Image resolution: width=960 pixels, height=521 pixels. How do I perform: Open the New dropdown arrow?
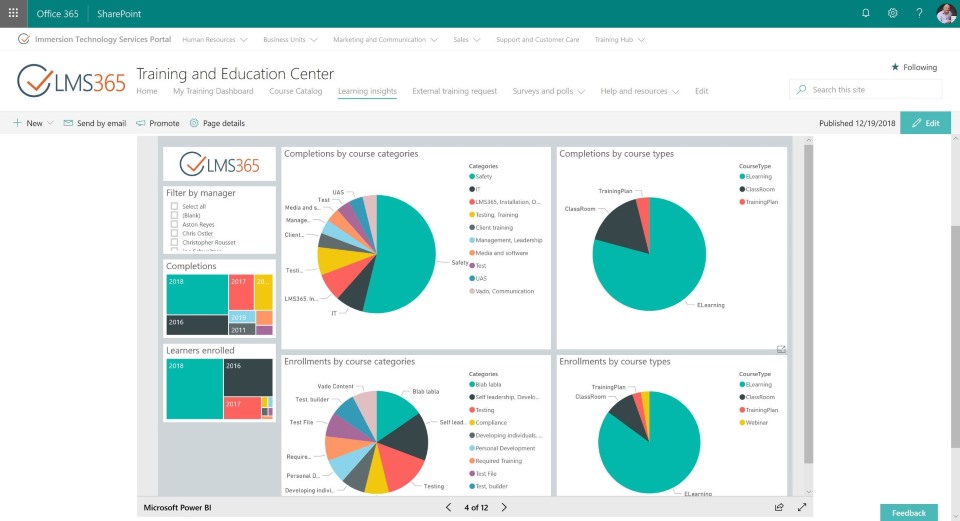(x=50, y=123)
